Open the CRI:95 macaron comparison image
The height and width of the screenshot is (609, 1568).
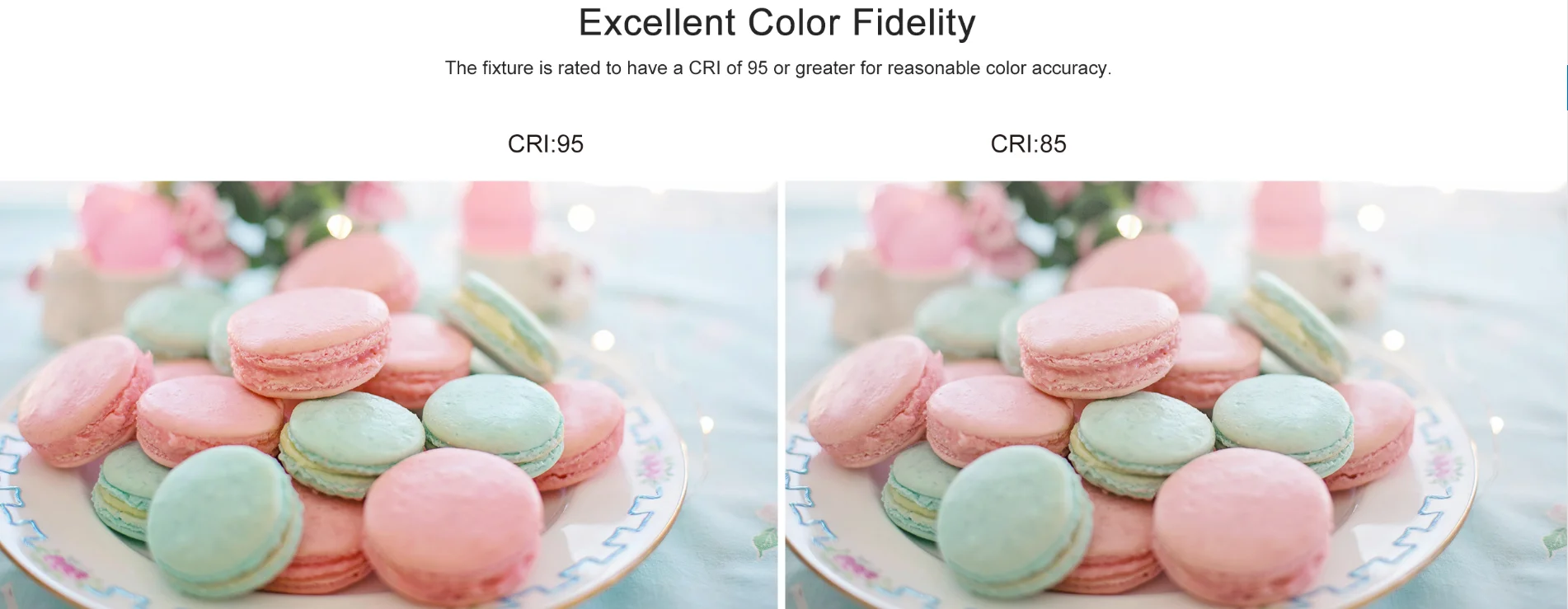(x=388, y=395)
